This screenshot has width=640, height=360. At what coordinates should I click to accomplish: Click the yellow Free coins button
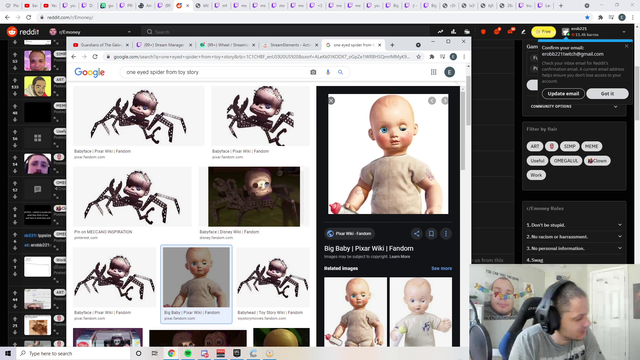[x=543, y=31]
